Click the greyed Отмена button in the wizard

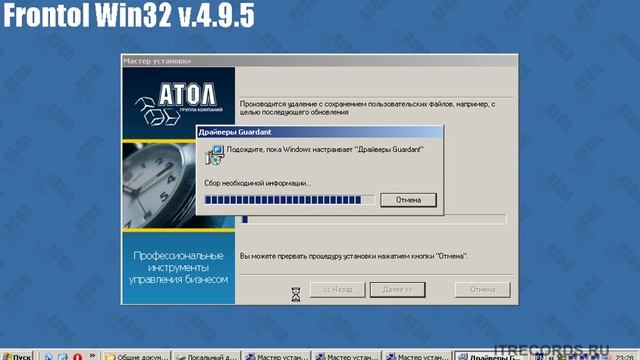tap(482, 290)
